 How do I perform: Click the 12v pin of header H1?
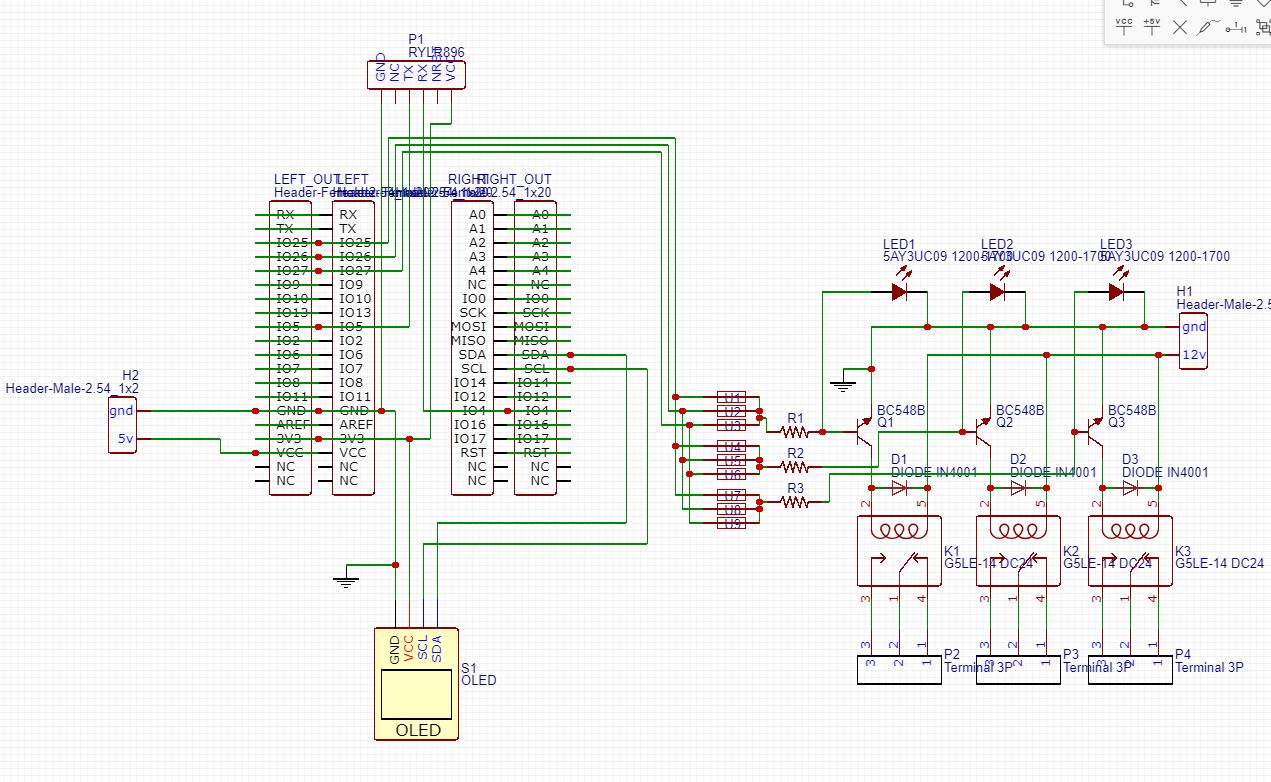pos(1193,355)
